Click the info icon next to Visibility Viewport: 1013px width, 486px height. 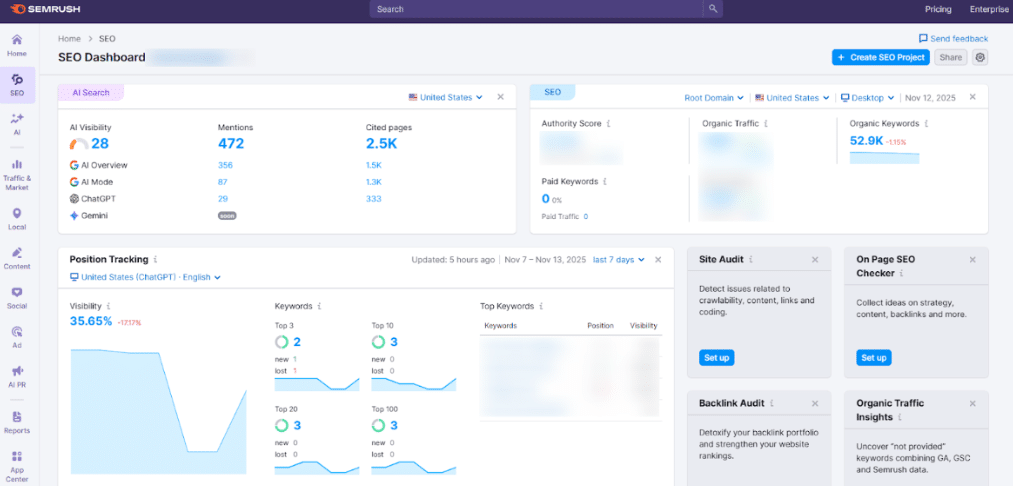[108, 306]
